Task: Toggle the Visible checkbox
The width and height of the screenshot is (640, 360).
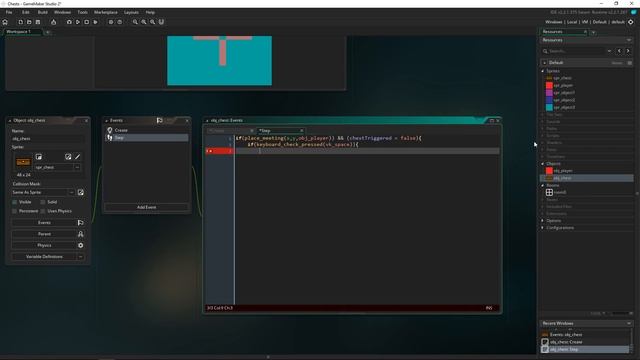Action: [15, 202]
